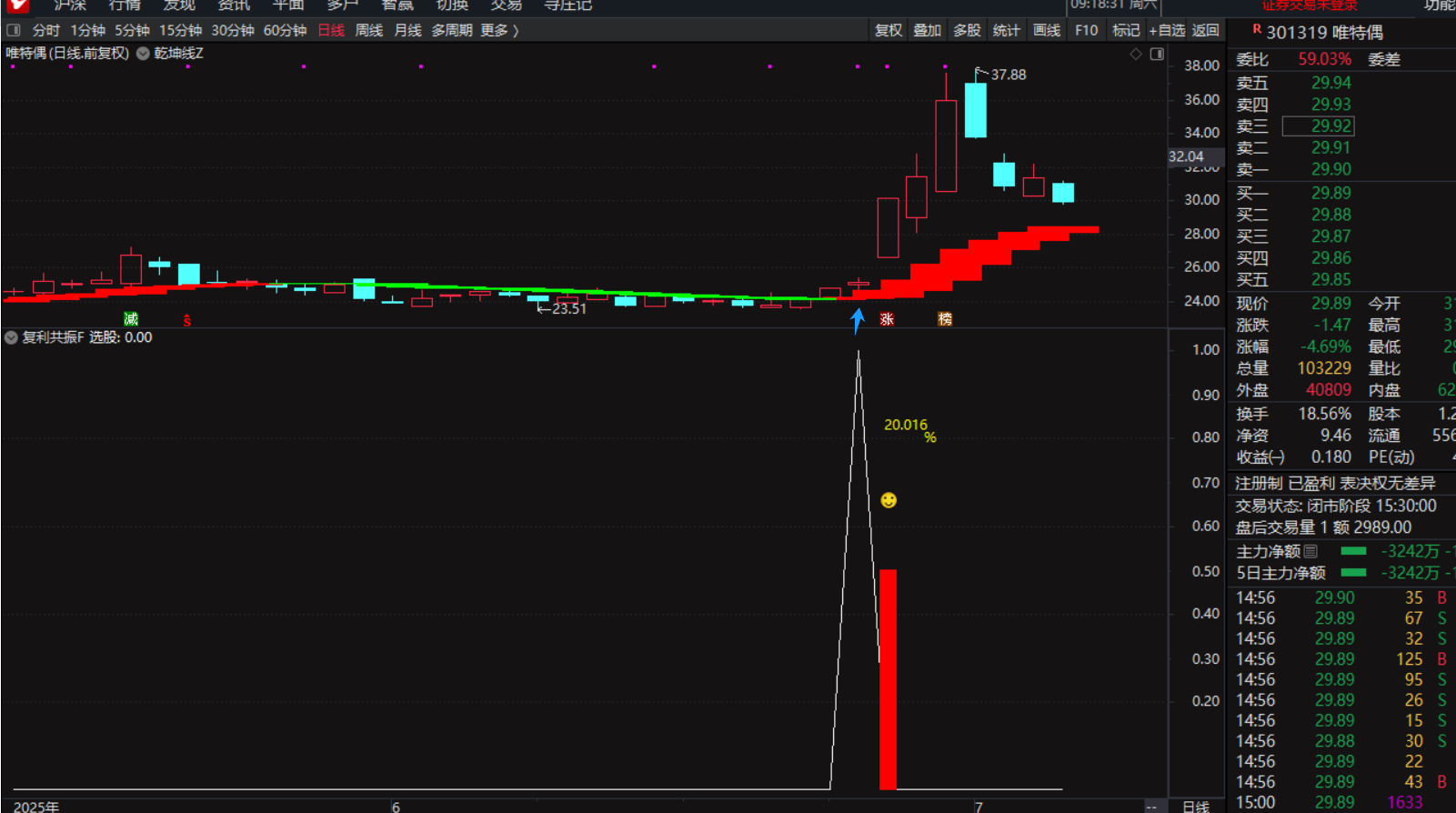Expand the 更多 period options
The image size is (1456, 813).
pyautogui.click(x=499, y=30)
